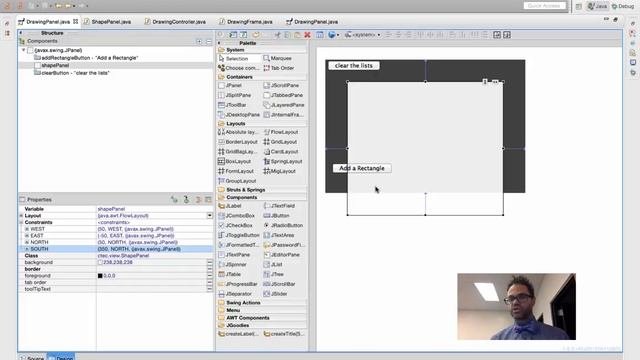Image resolution: width=640 pixels, height=360 pixels.
Task: Switch to the Debug perspective
Action: pos(623,6)
